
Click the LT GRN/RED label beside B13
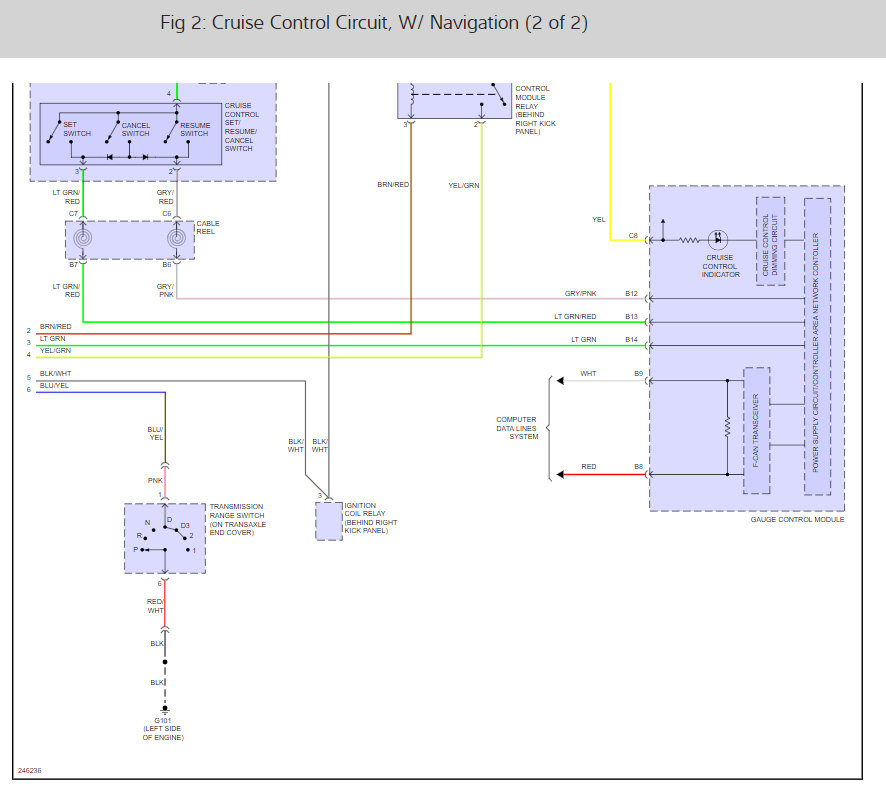575,317
